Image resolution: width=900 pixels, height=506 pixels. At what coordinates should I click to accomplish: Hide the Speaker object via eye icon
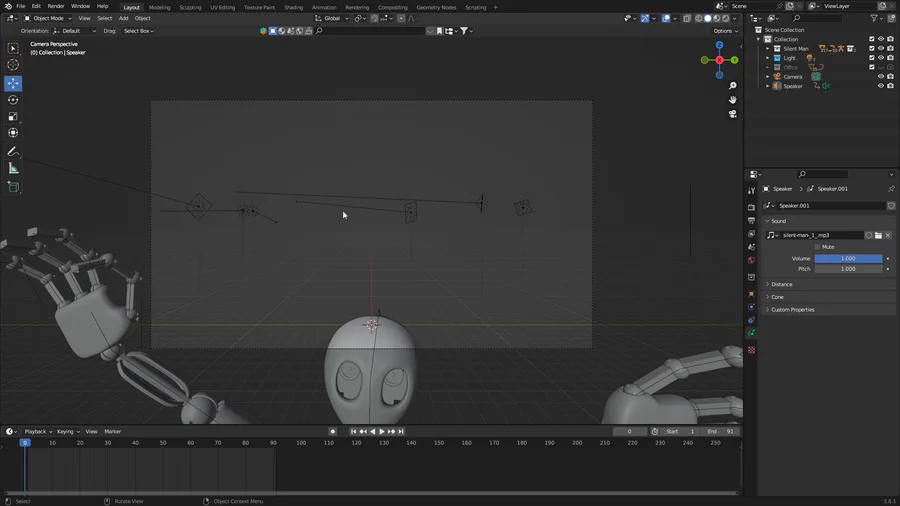[881, 86]
